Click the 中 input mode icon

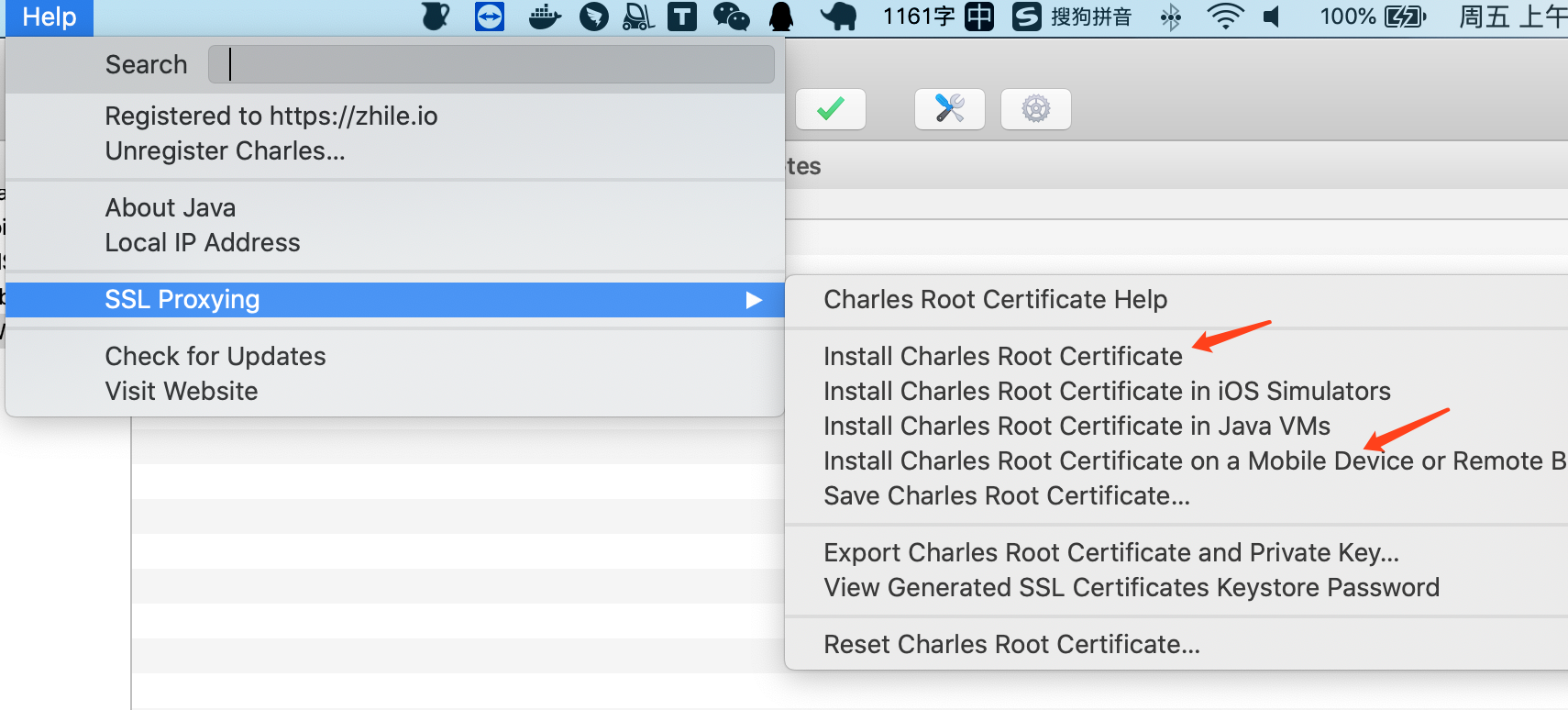(979, 17)
